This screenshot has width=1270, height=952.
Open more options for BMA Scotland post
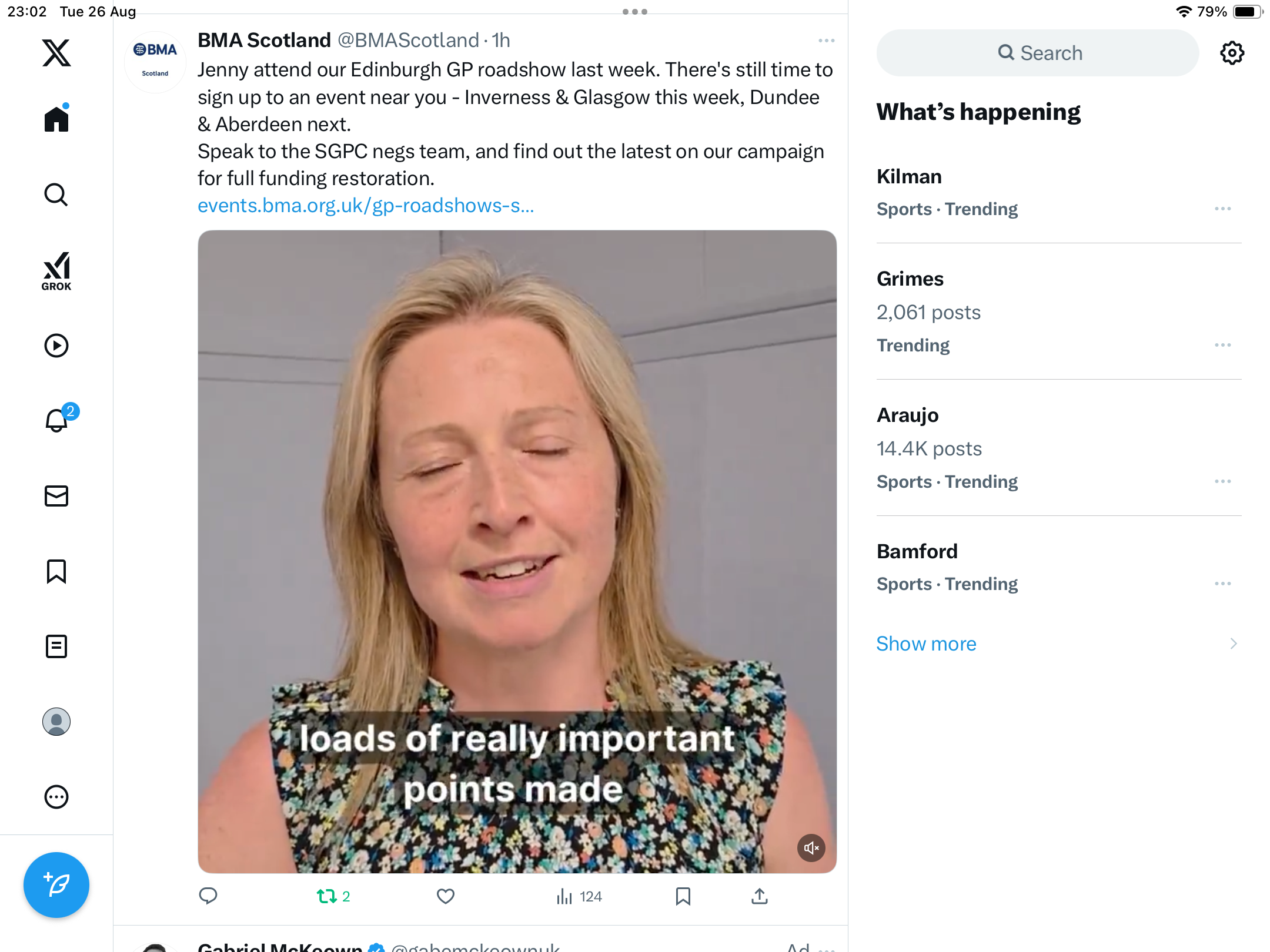826,41
